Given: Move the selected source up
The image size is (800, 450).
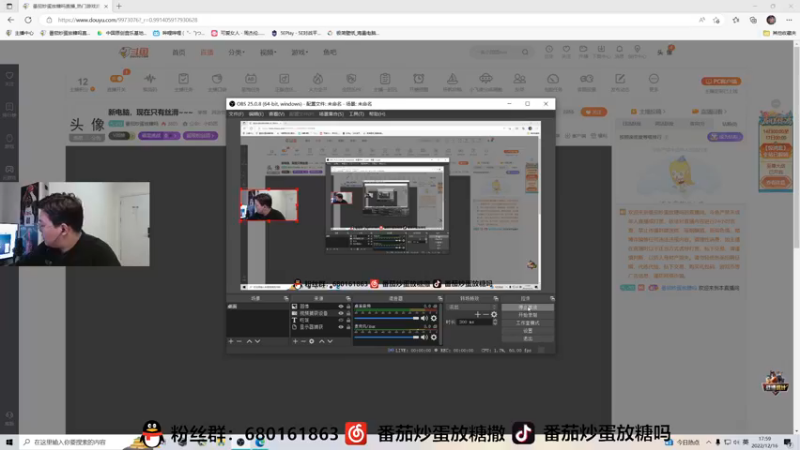Looking at the screenshot, I should [321, 341].
